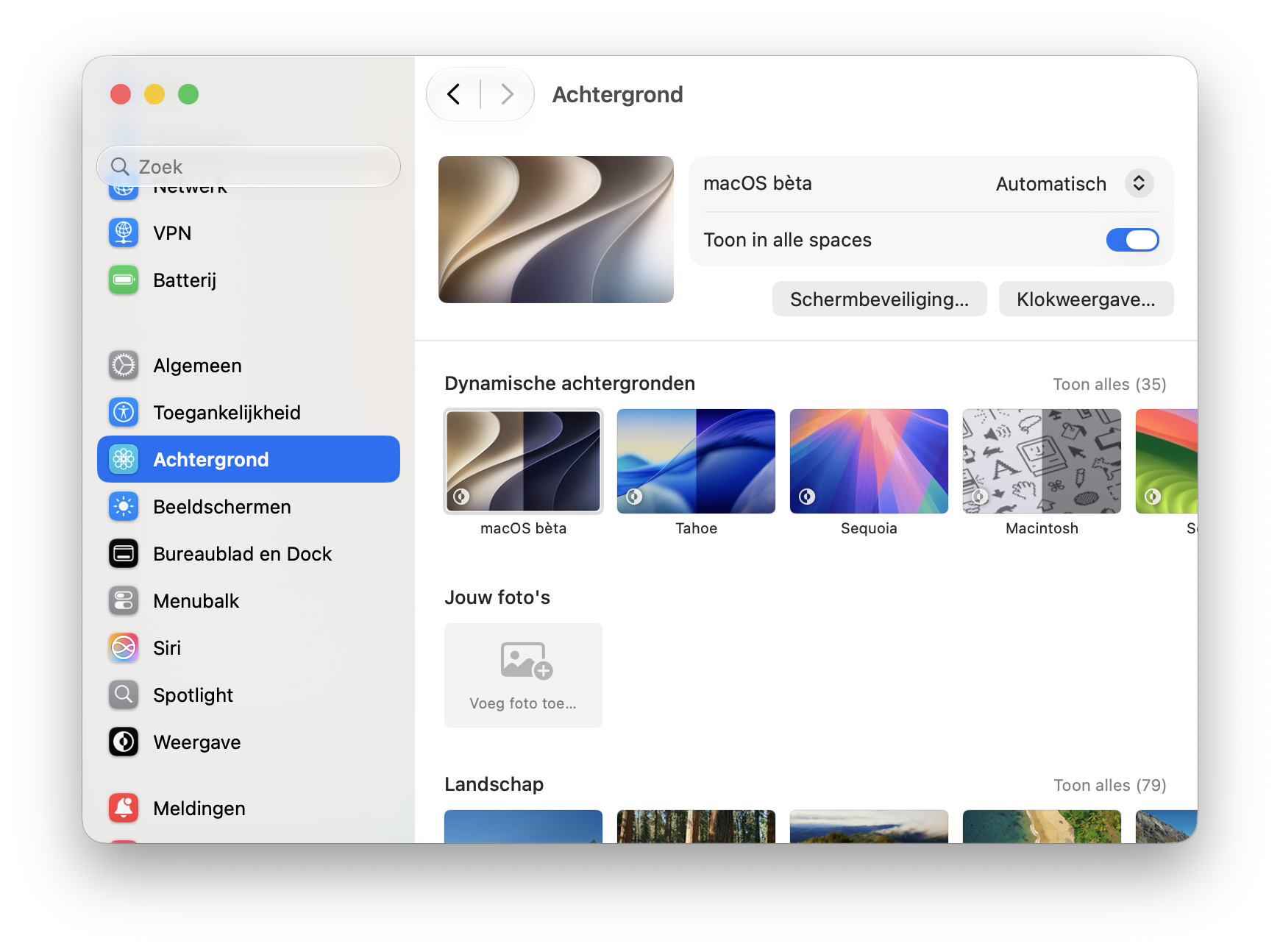
Task: Choose the Tahoe wallpaper
Action: (x=696, y=461)
